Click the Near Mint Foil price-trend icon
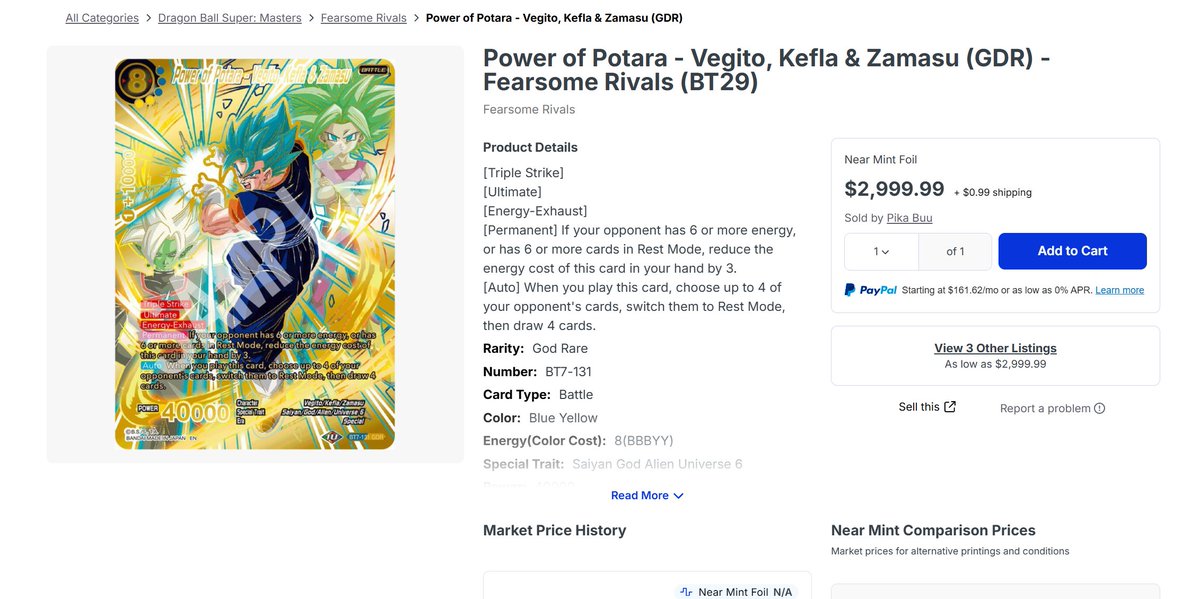Screen dimensions: 1200x599 (x=686, y=592)
